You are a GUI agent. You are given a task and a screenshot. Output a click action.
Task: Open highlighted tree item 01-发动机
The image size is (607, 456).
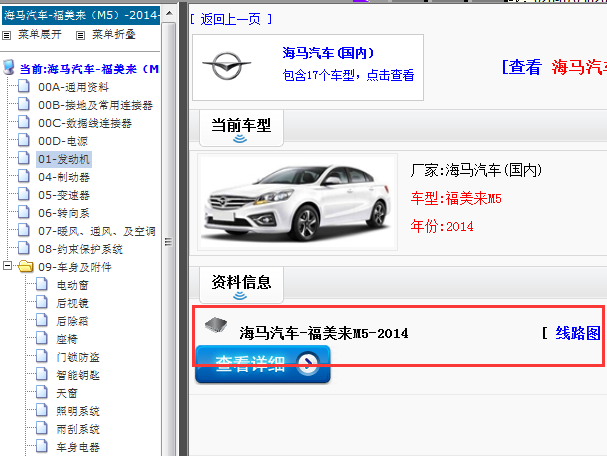[64, 159]
